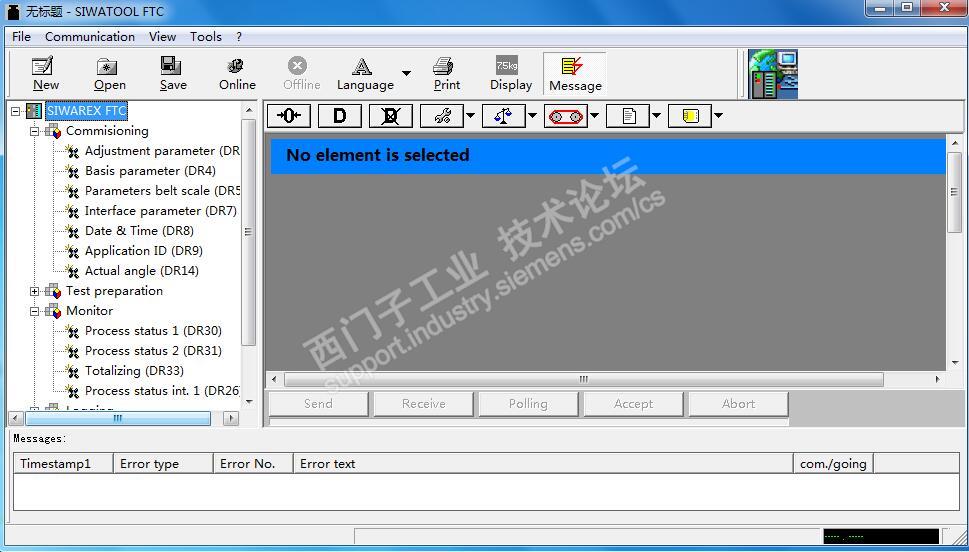This screenshot has height=552, width=969.
Task: Click the yellow memory card command button
Action: (x=690, y=116)
